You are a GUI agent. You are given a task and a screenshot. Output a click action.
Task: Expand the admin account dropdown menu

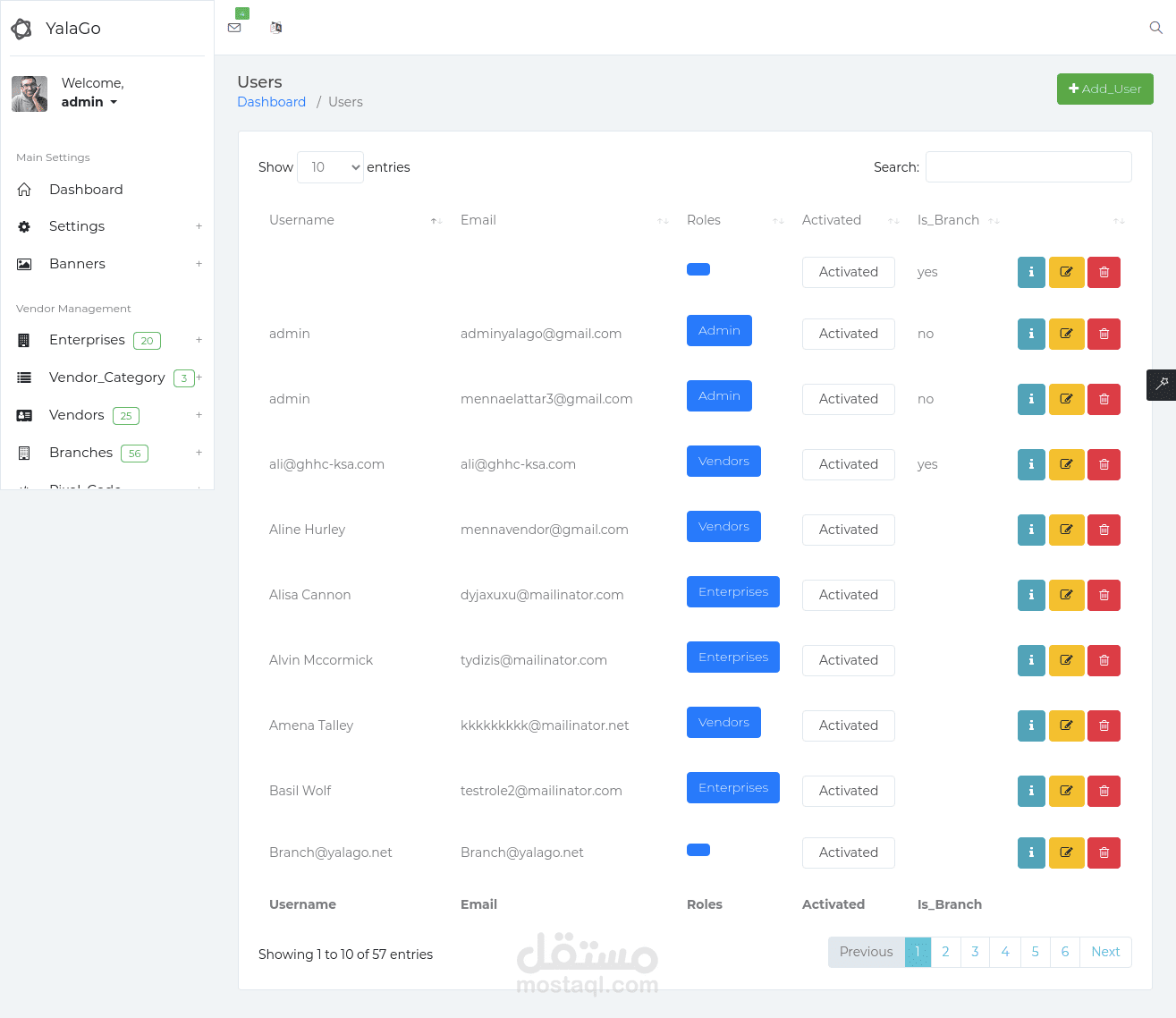89,102
